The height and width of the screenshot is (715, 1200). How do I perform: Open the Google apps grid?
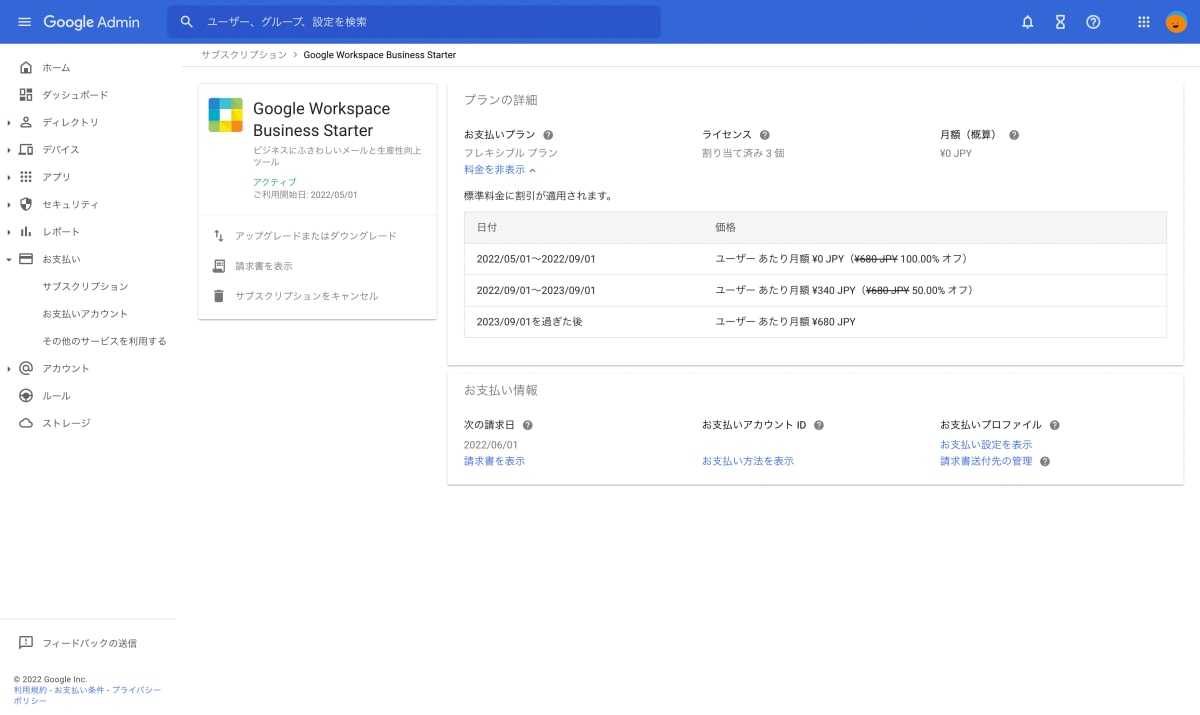click(1144, 22)
